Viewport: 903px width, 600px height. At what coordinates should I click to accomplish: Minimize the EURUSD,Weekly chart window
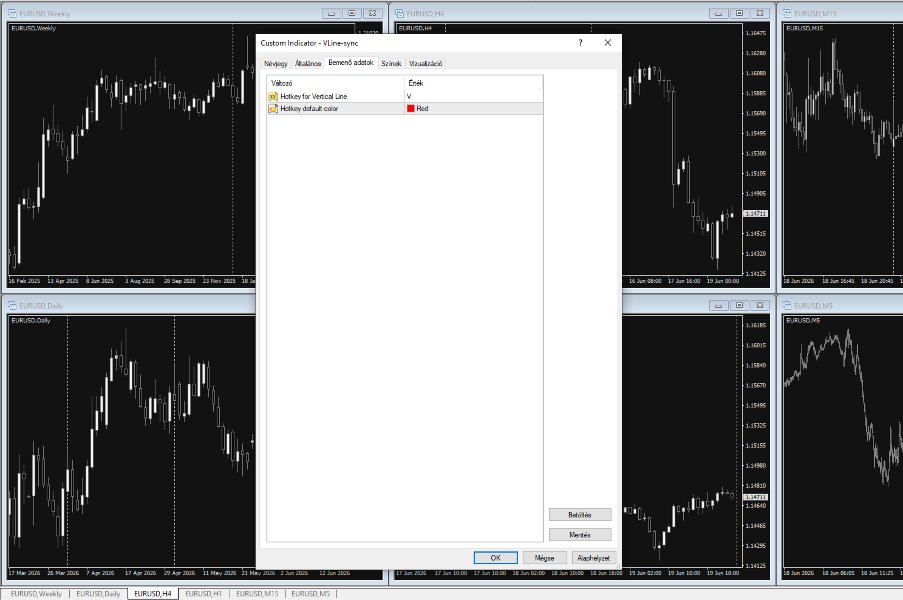tap(331, 13)
